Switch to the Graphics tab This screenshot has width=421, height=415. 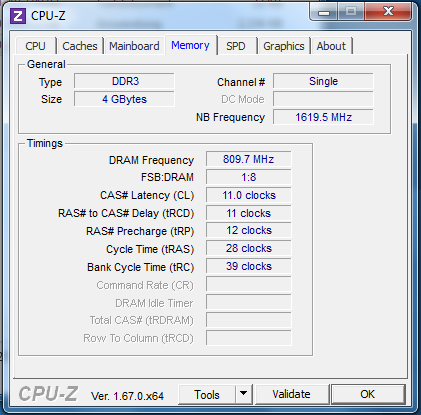284,46
